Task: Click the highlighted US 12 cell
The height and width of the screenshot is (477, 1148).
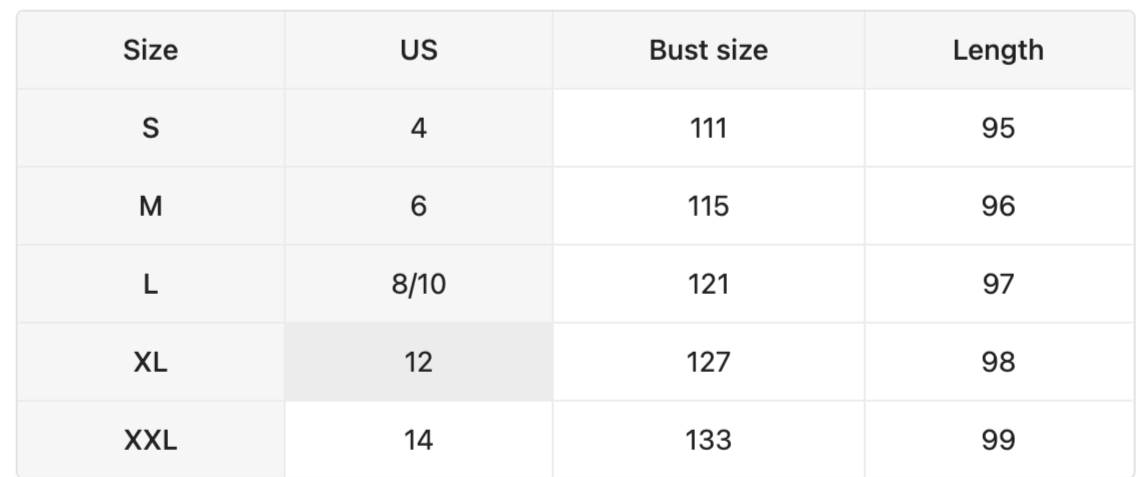Action: point(418,362)
